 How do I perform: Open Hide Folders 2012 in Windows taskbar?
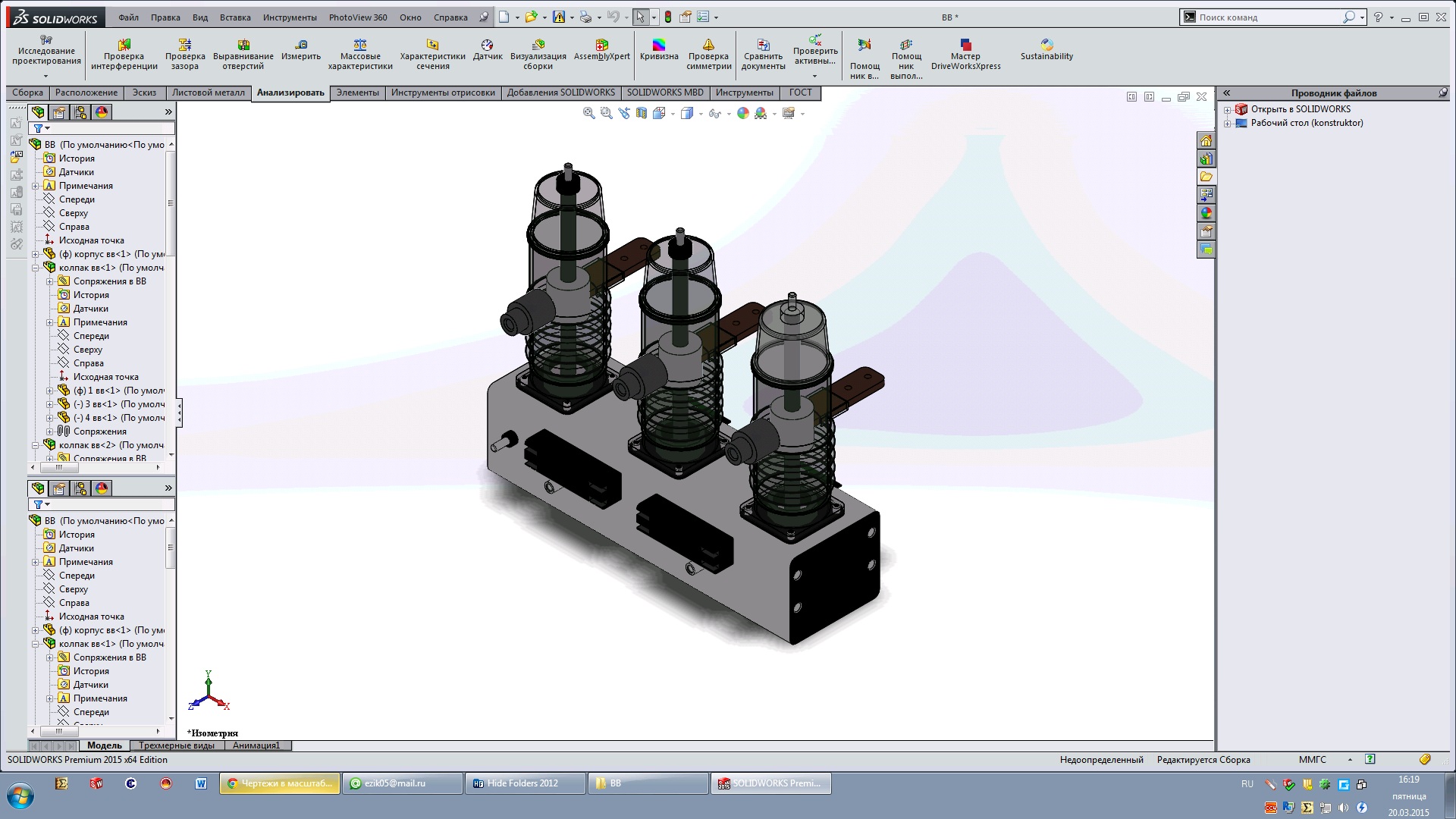point(525,783)
